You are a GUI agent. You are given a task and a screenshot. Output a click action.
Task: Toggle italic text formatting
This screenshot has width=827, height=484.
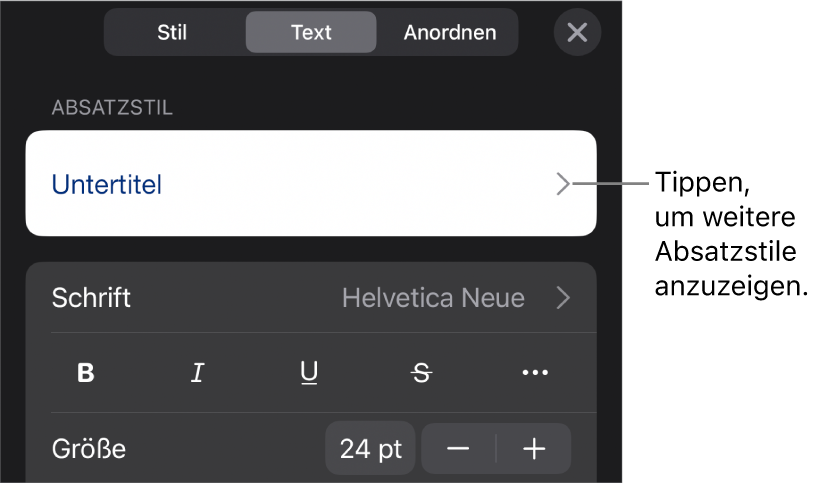pos(198,373)
